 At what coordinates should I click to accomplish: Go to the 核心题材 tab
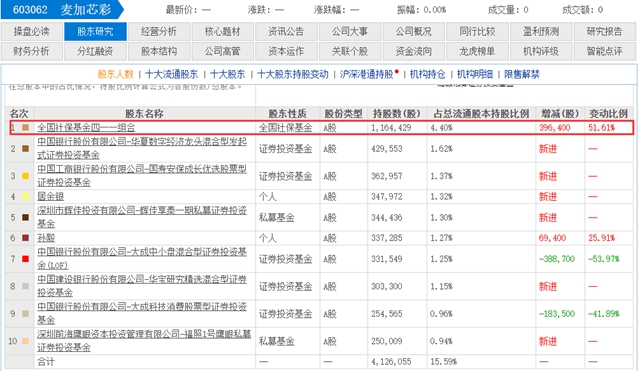tap(222, 31)
